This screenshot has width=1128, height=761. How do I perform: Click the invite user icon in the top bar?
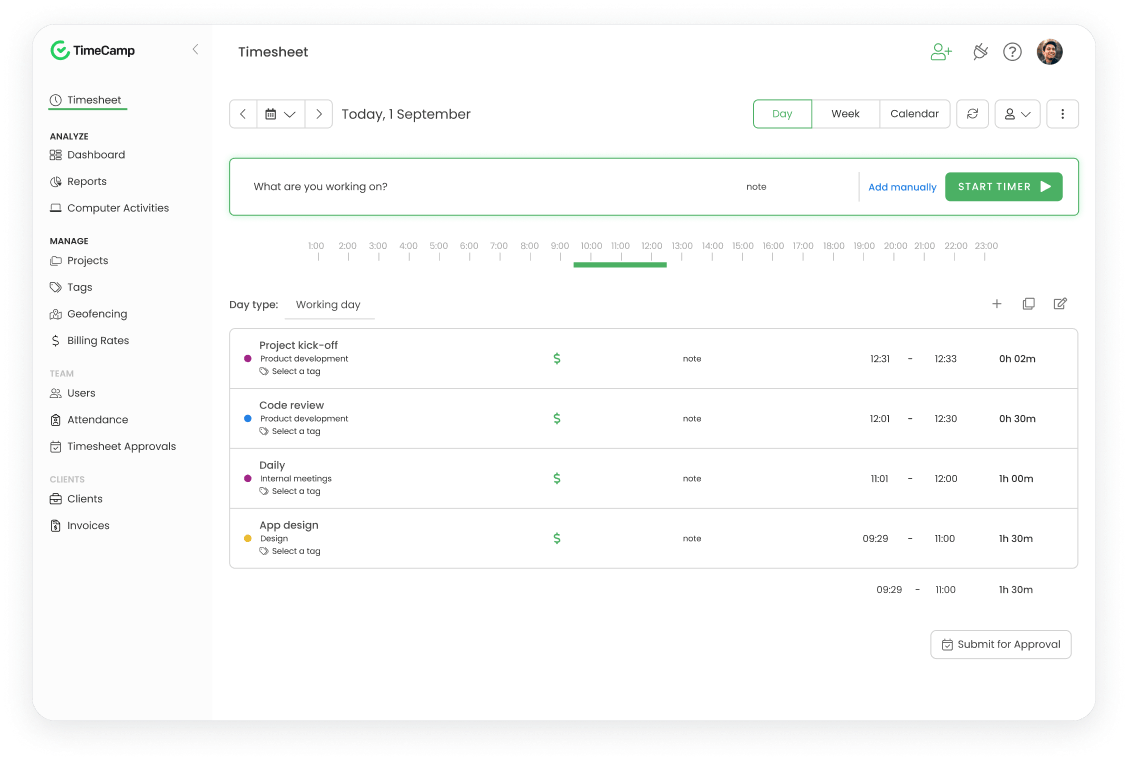(941, 51)
